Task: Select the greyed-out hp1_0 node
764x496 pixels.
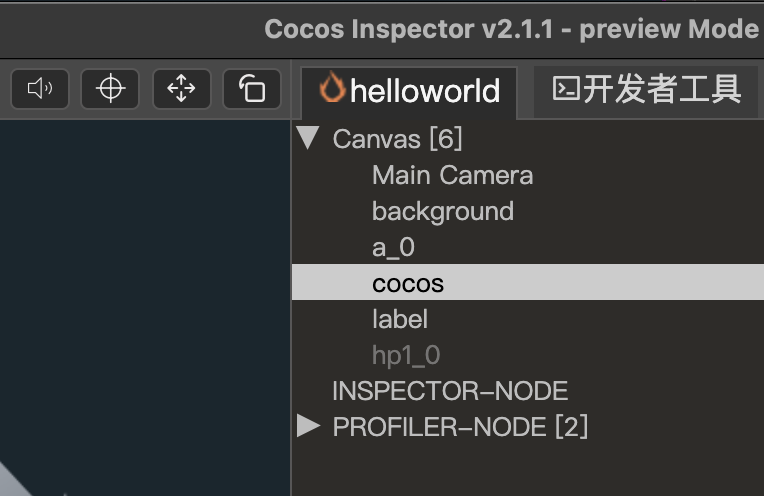Action: (405, 355)
